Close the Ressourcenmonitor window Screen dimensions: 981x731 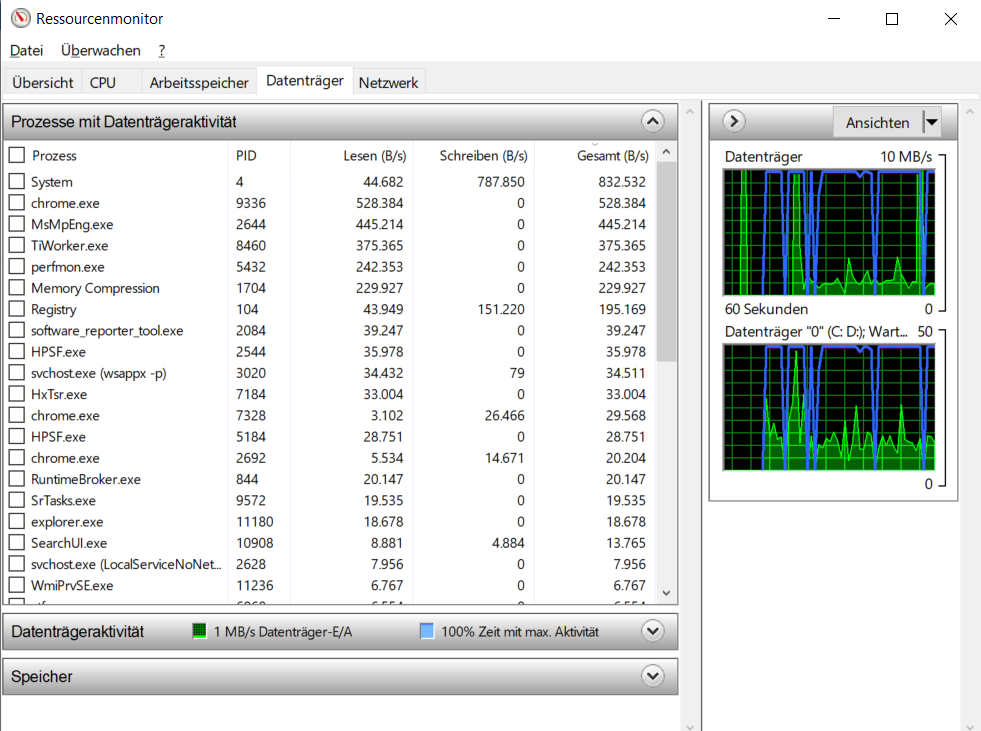click(x=950, y=19)
